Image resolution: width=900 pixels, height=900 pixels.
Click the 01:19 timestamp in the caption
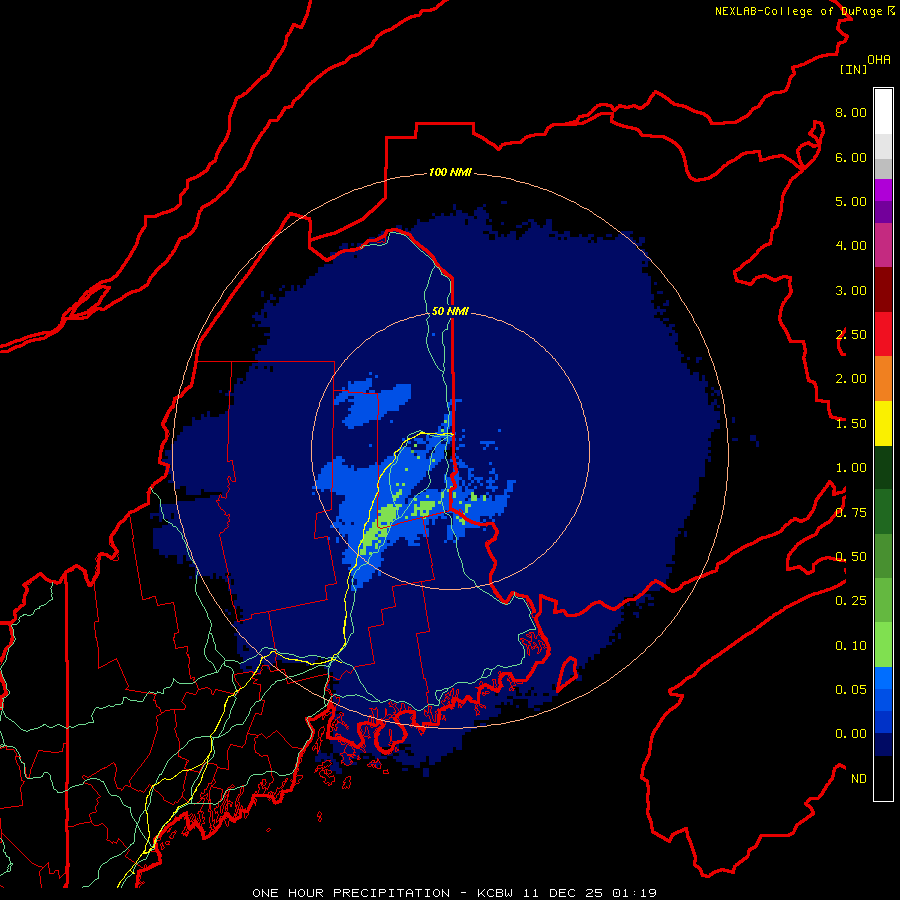[x=634, y=893]
